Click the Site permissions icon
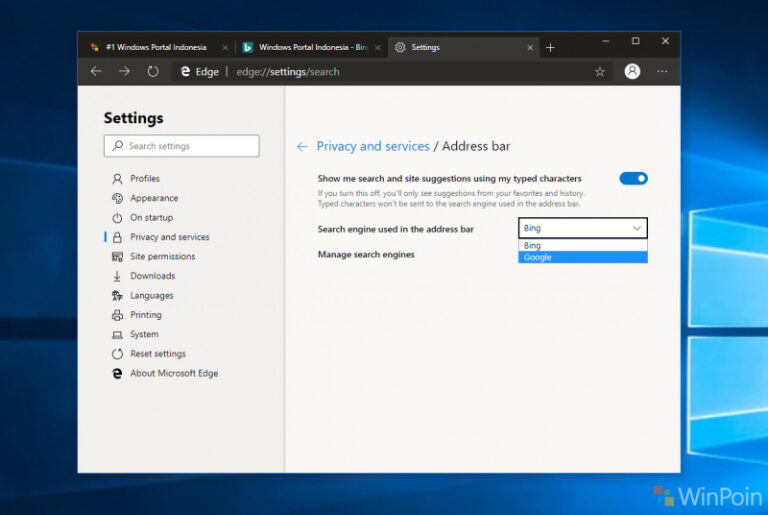The width and height of the screenshot is (768, 515). click(x=117, y=256)
